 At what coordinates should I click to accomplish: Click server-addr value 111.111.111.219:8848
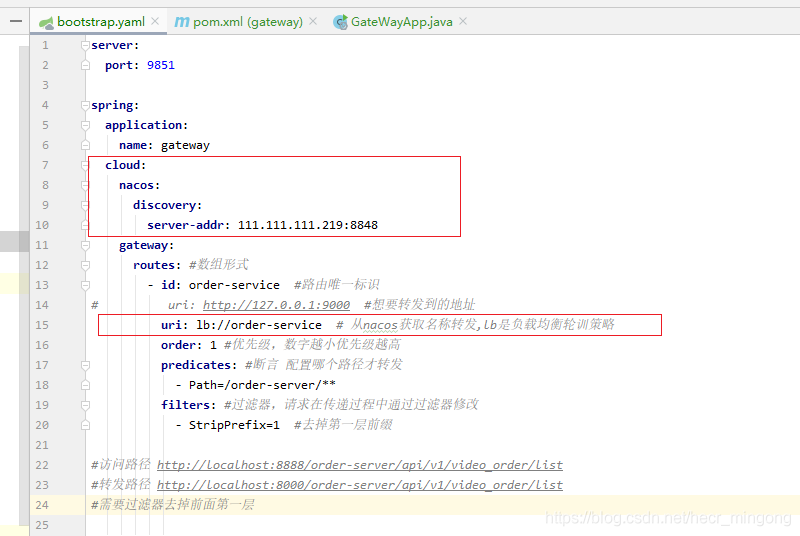coord(308,225)
